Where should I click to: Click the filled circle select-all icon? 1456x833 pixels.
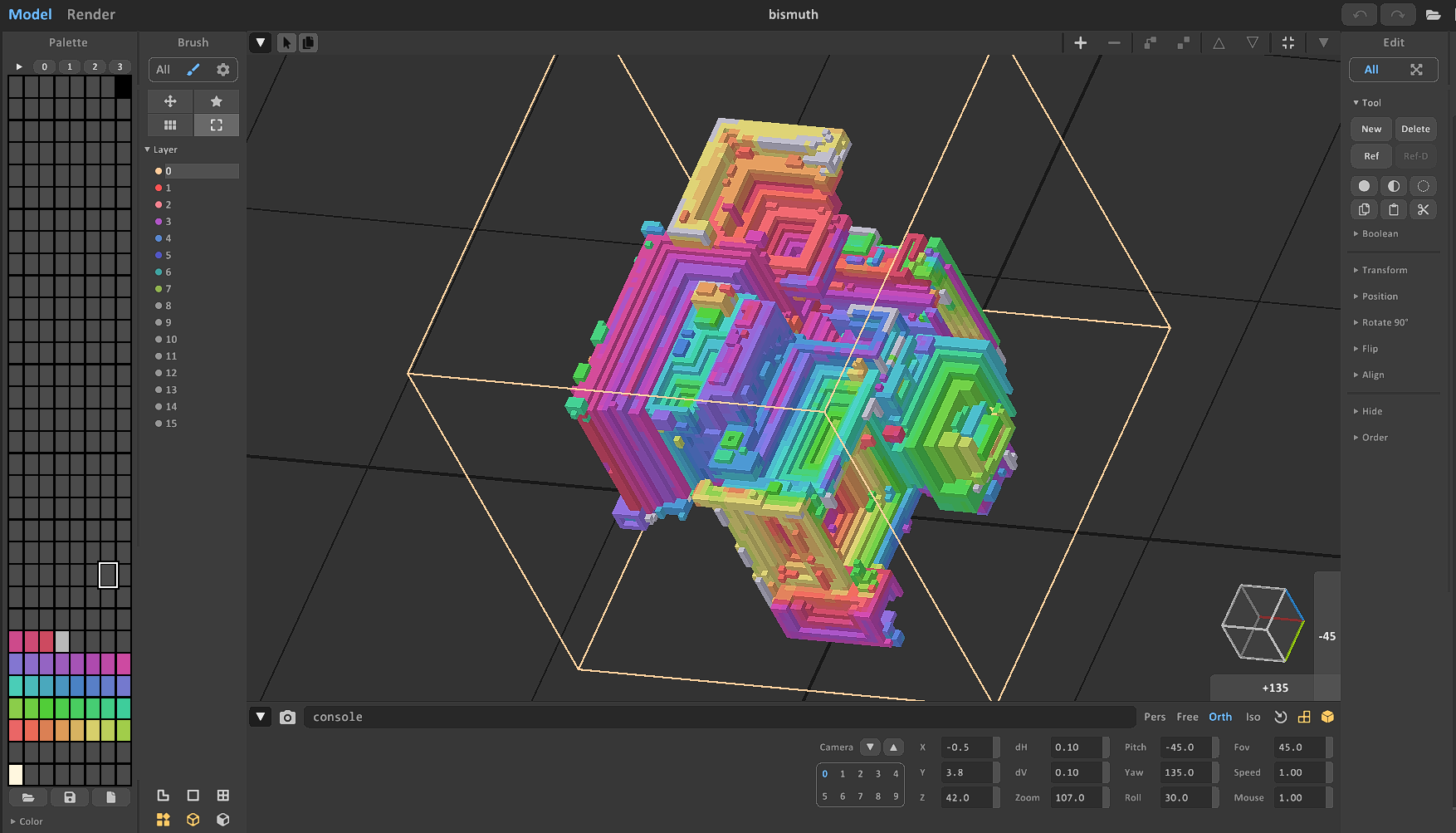(x=1364, y=186)
